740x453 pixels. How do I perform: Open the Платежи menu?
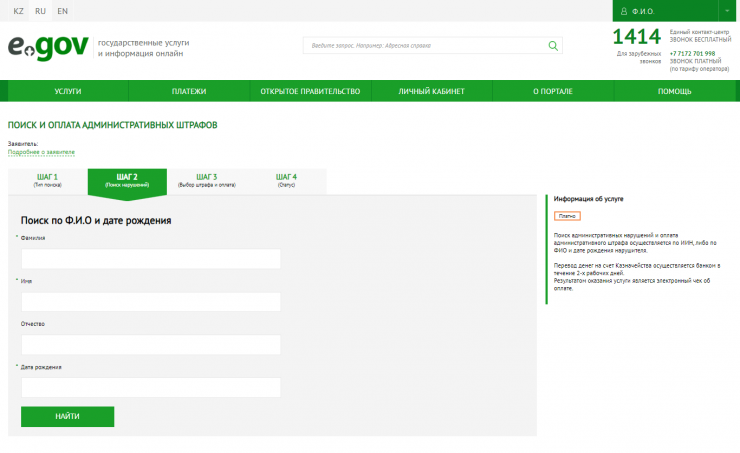point(189,91)
